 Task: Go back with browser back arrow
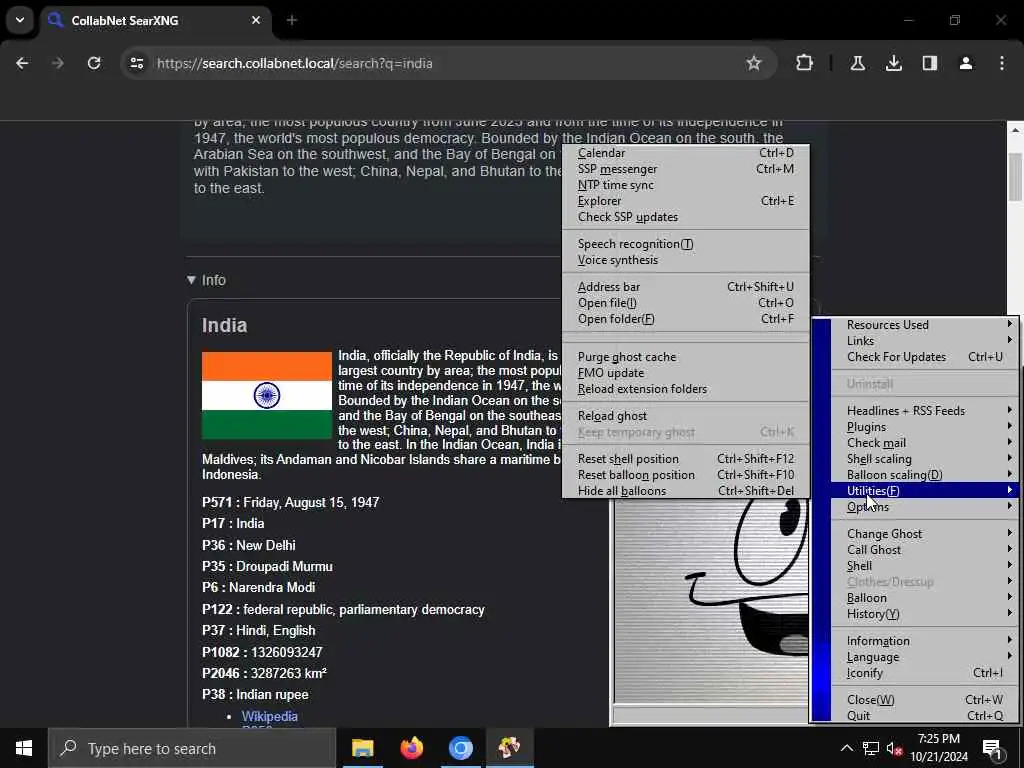coord(22,63)
